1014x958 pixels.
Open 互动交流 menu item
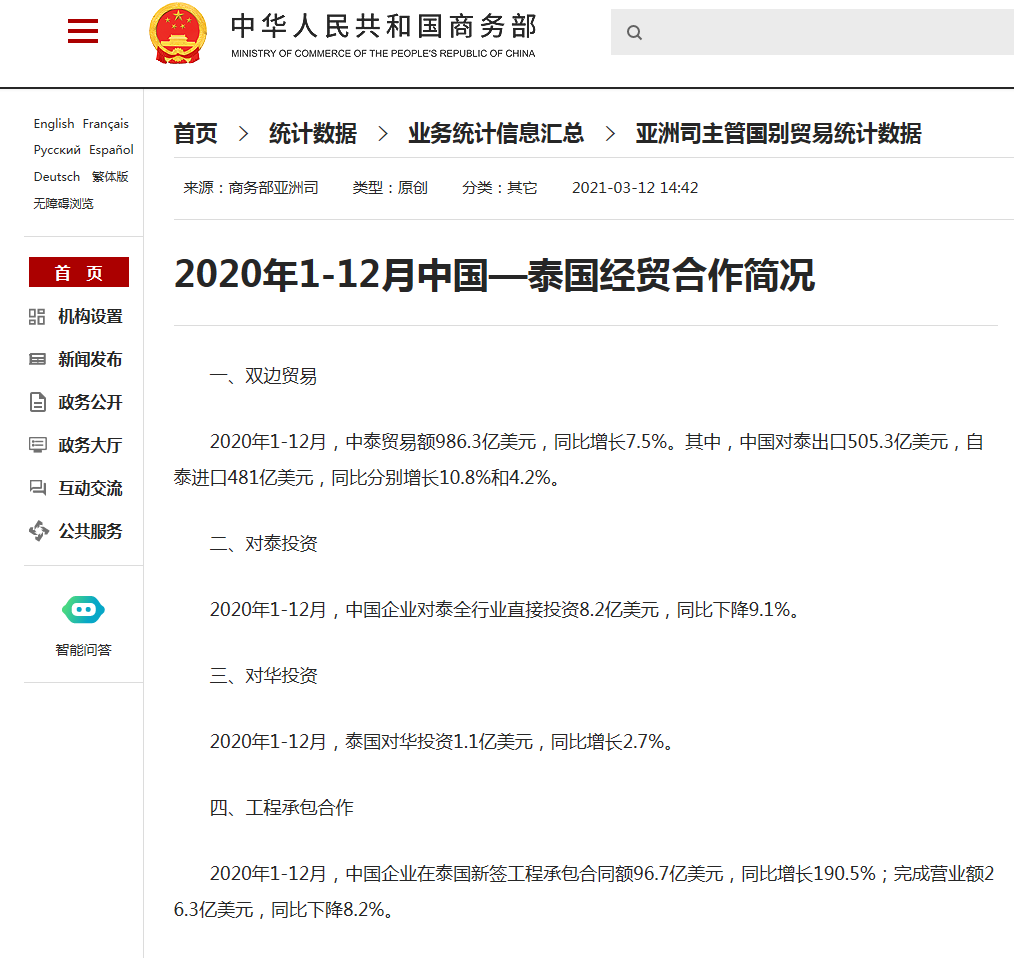[91, 488]
